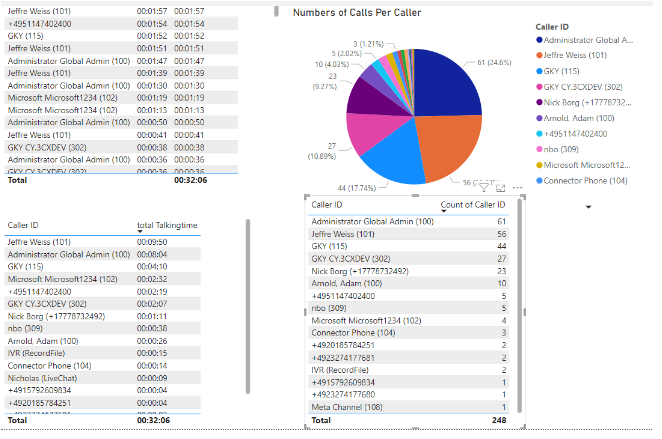
Task: Click the talking time table scrollbar
Action: coord(248,306)
